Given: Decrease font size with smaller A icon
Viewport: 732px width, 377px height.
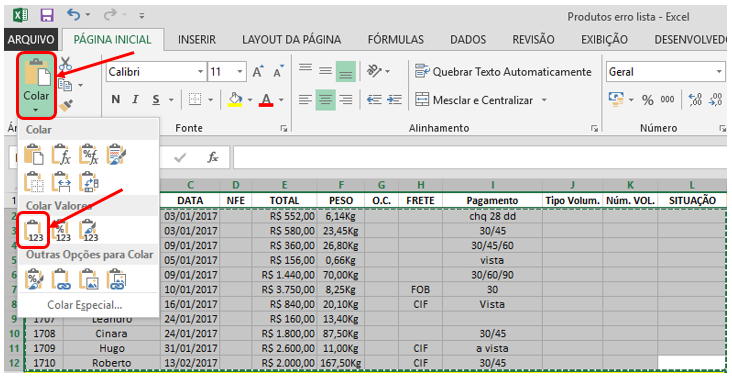Looking at the screenshot, I should tap(279, 71).
